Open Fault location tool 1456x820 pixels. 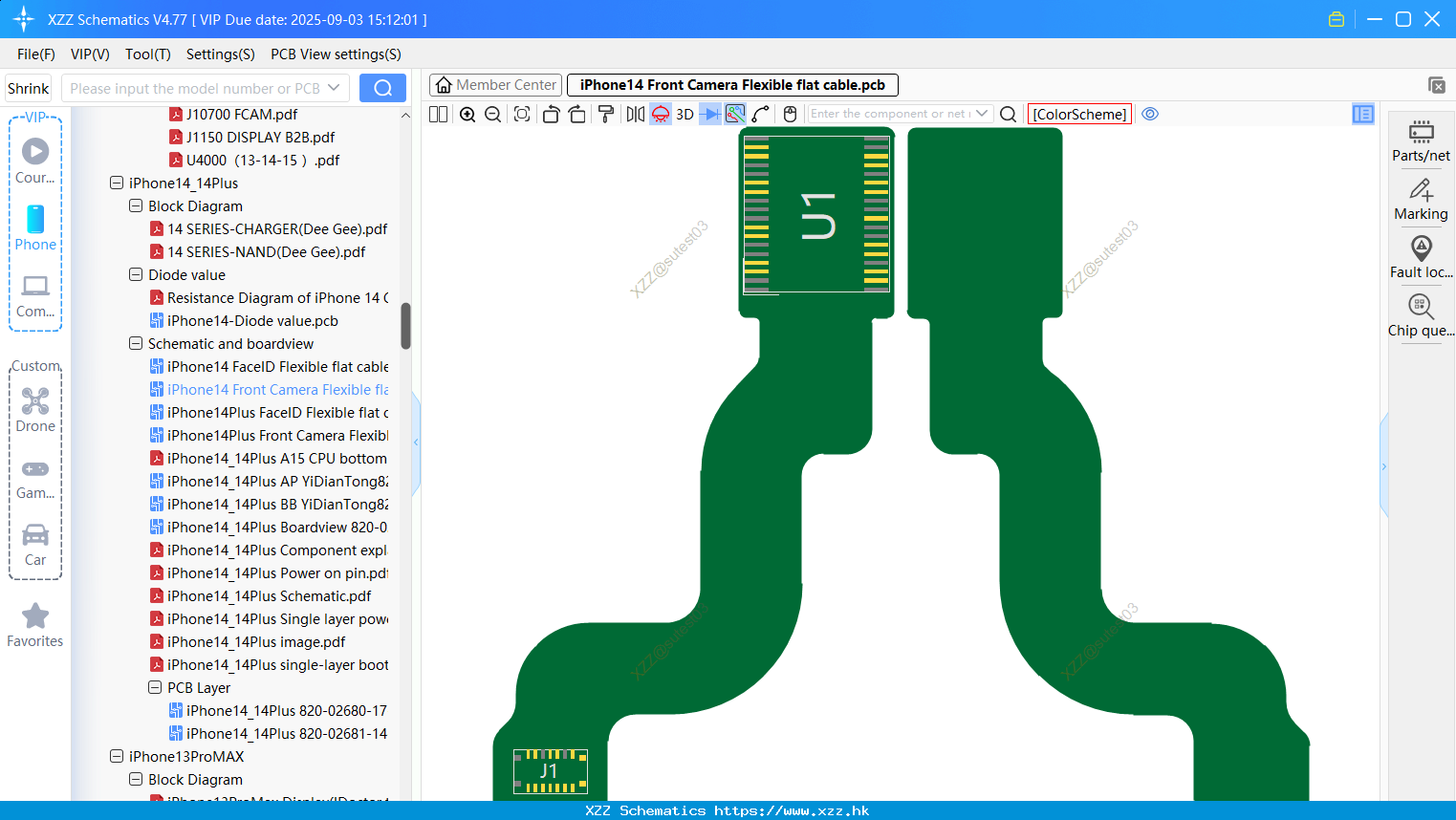click(1421, 258)
